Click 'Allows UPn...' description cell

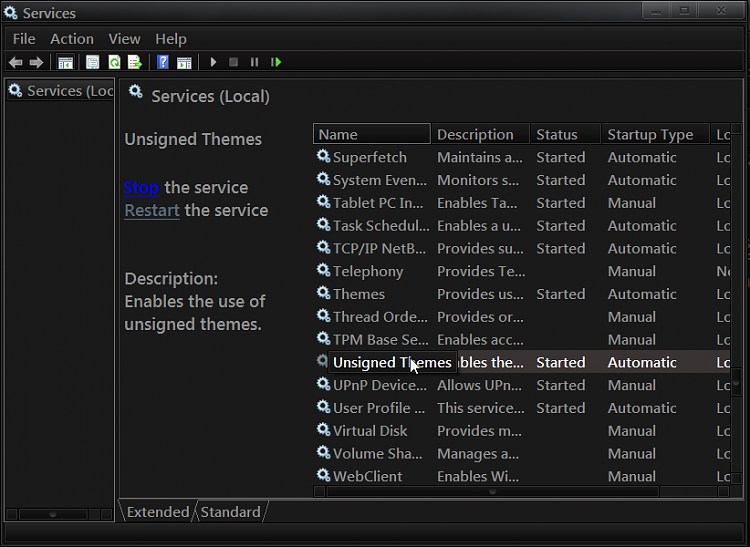(x=479, y=385)
